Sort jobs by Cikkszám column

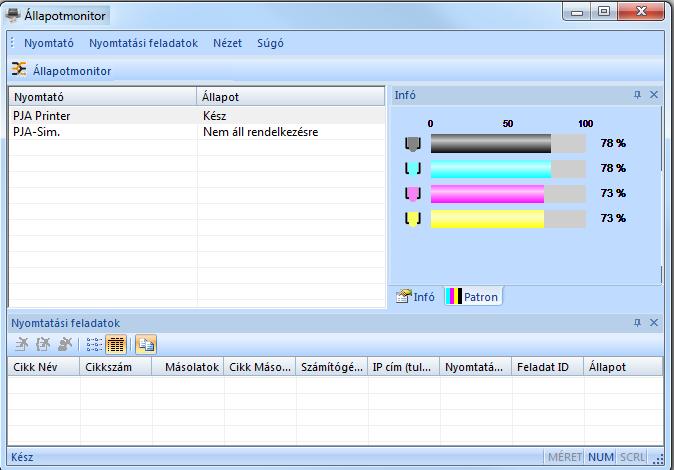[x=116, y=367]
